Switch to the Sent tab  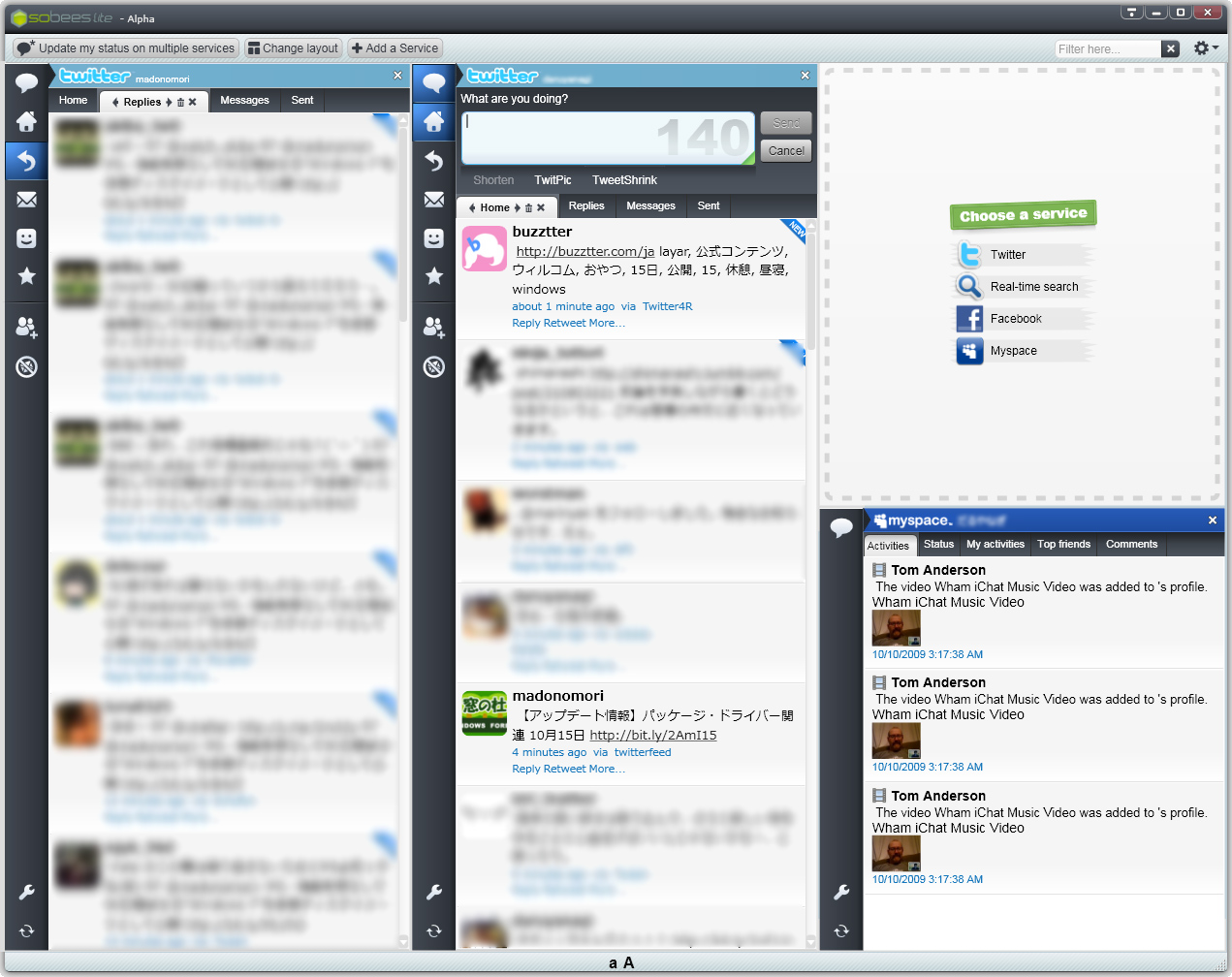tap(301, 101)
